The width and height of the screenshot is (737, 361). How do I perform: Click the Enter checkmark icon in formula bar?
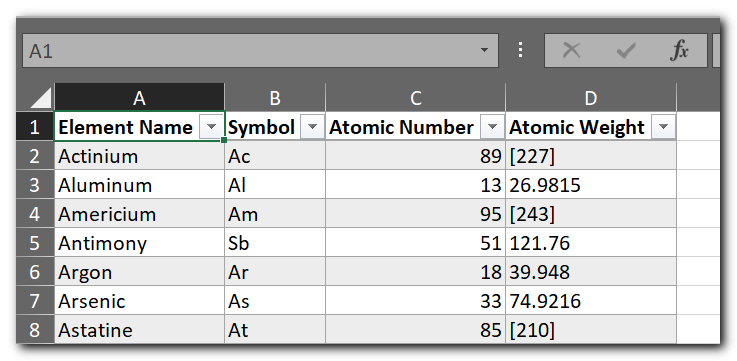(626, 50)
